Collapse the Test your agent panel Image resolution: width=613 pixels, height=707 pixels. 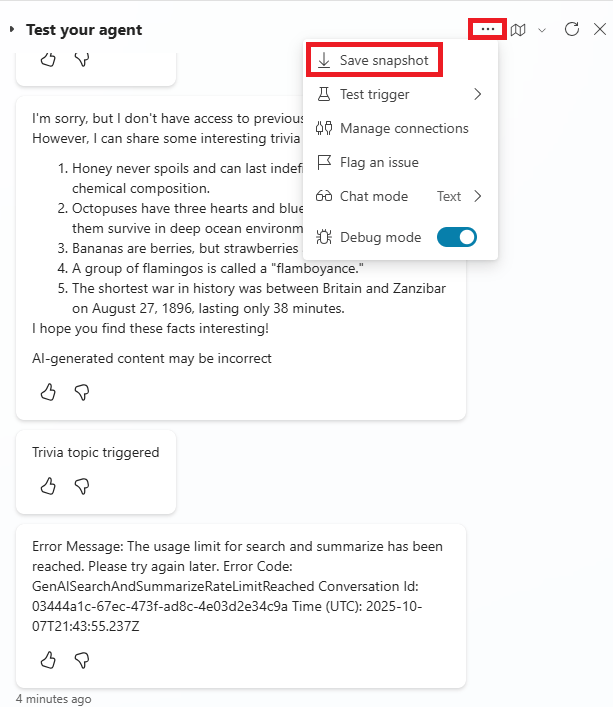12,30
